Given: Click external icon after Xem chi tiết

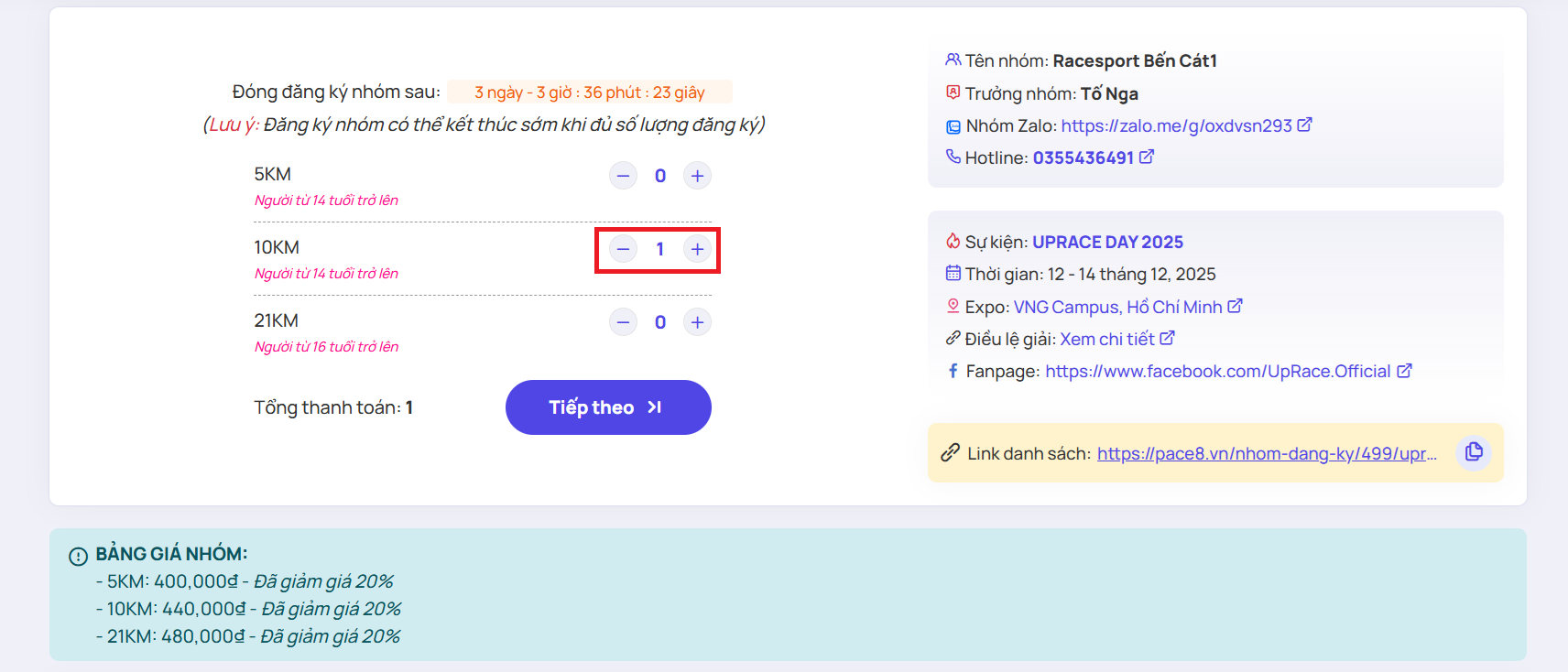Looking at the screenshot, I should 1167,338.
